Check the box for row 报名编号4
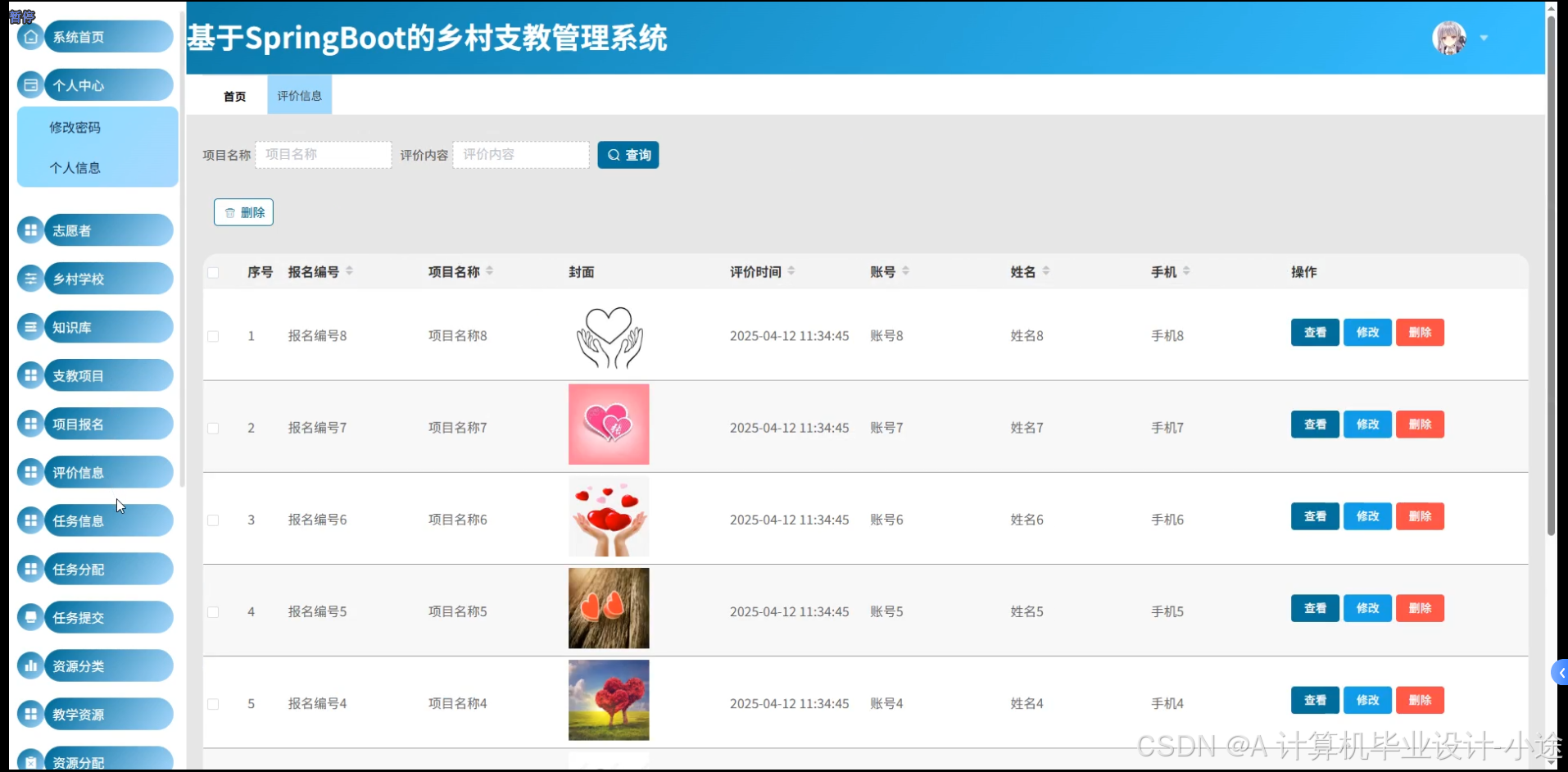Image resolution: width=1568 pixels, height=772 pixels. pos(213,703)
